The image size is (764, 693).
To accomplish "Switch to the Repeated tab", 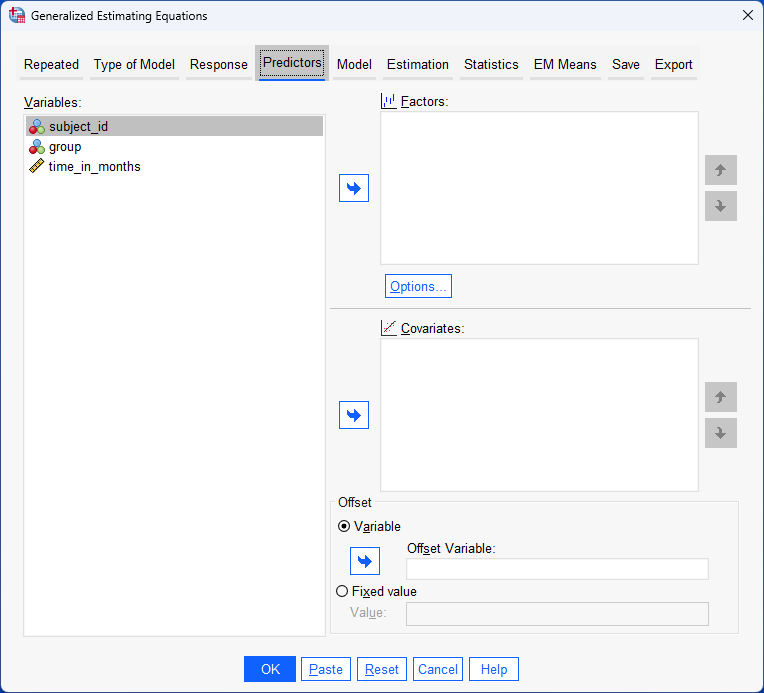I will pos(51,64).
